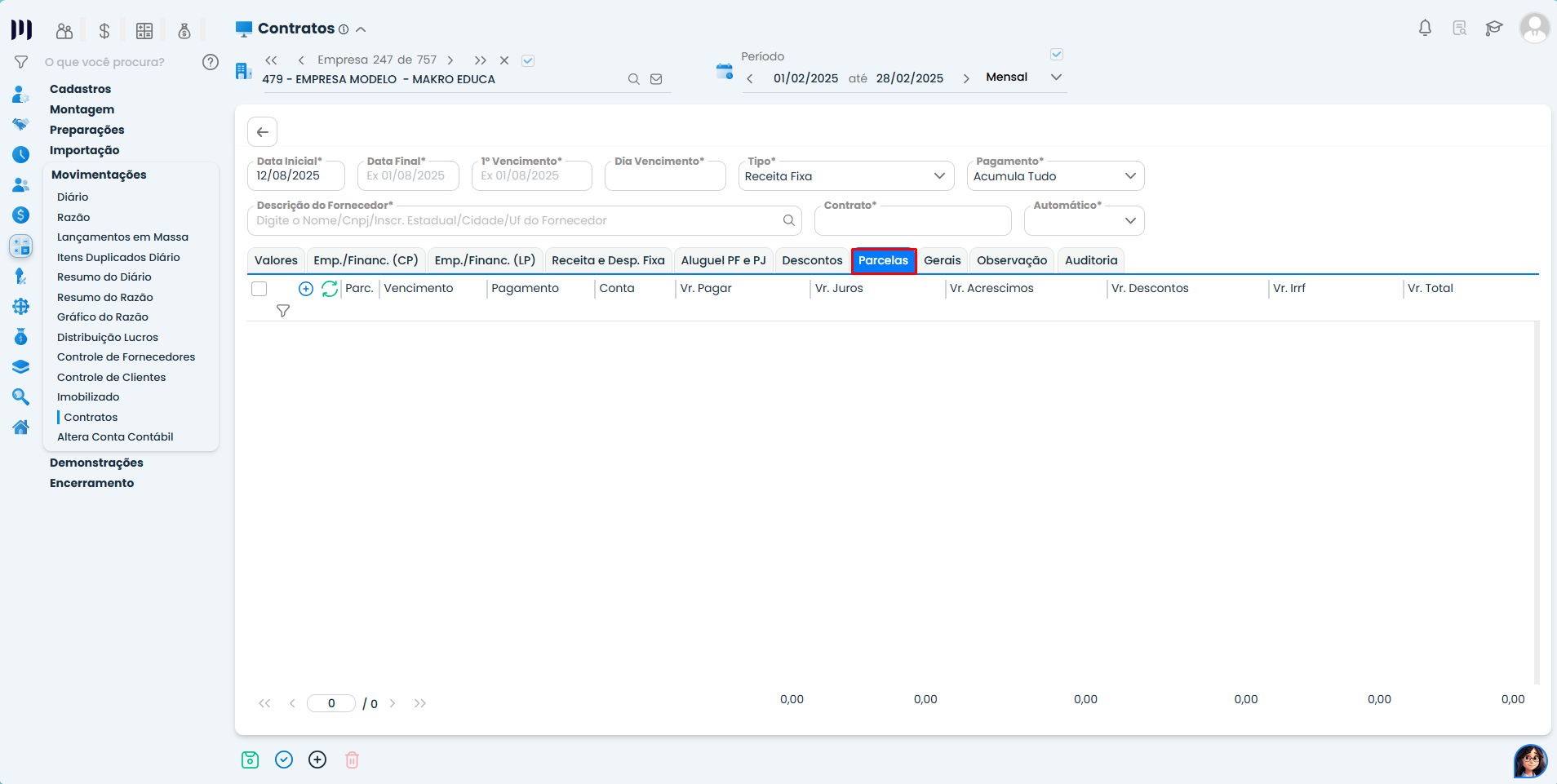
Task: Toggle the select-all checkbox in grid header
Action: pyautogui.click(x=259, y=289)
